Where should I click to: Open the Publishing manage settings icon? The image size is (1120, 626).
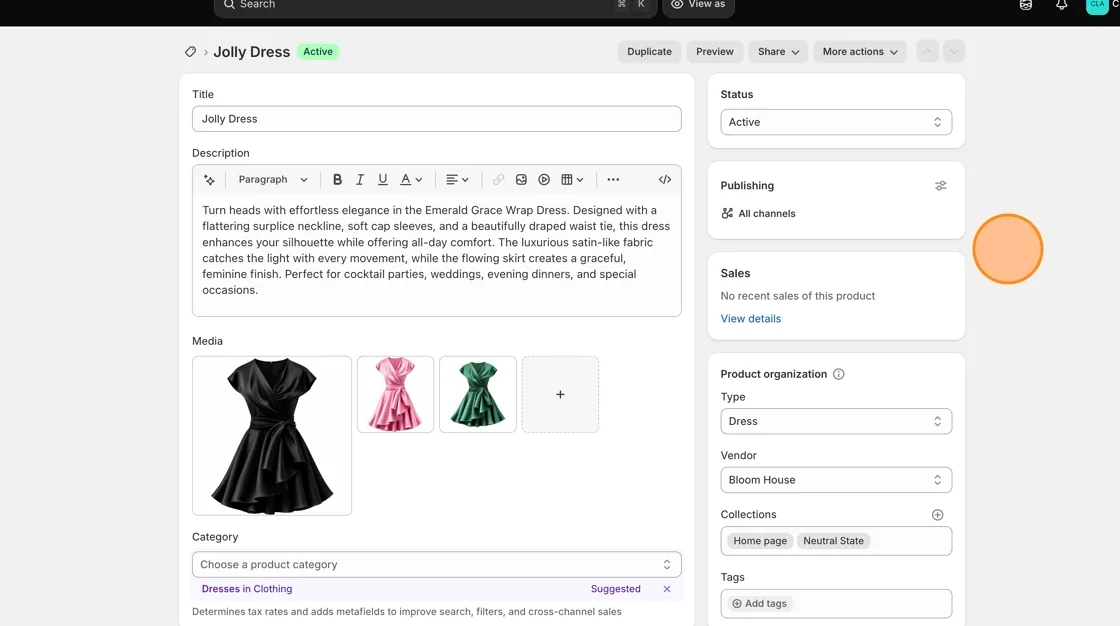click(941, 186)
